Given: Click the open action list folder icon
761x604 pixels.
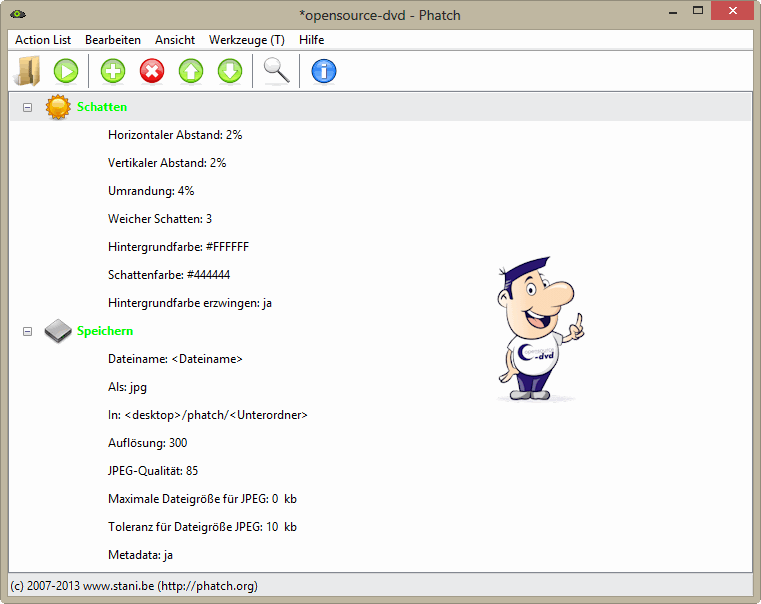Looking at the screenshot, I should pyautogui.click(x=27, y=71).
